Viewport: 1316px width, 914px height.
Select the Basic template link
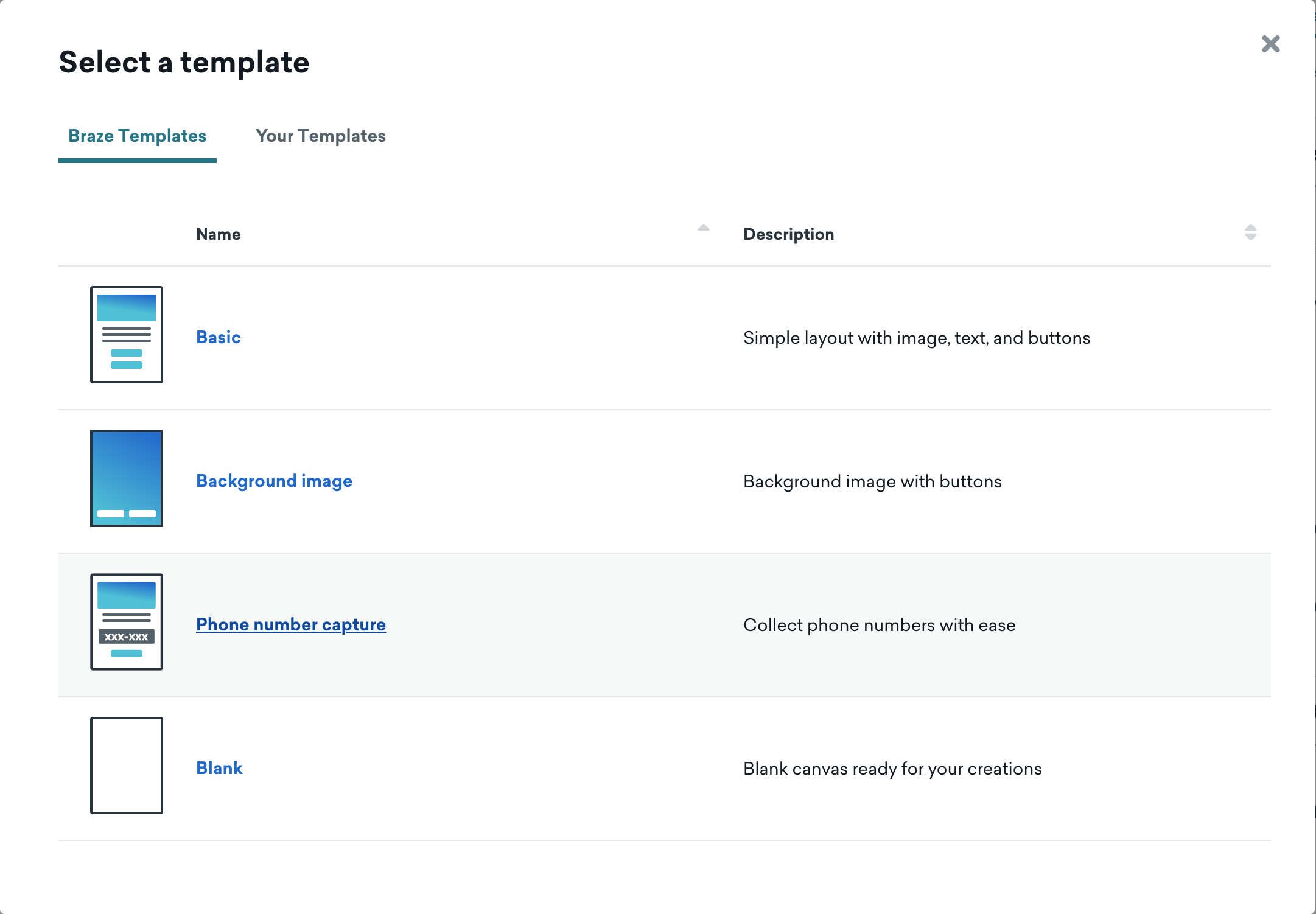(x=218, y=337)
